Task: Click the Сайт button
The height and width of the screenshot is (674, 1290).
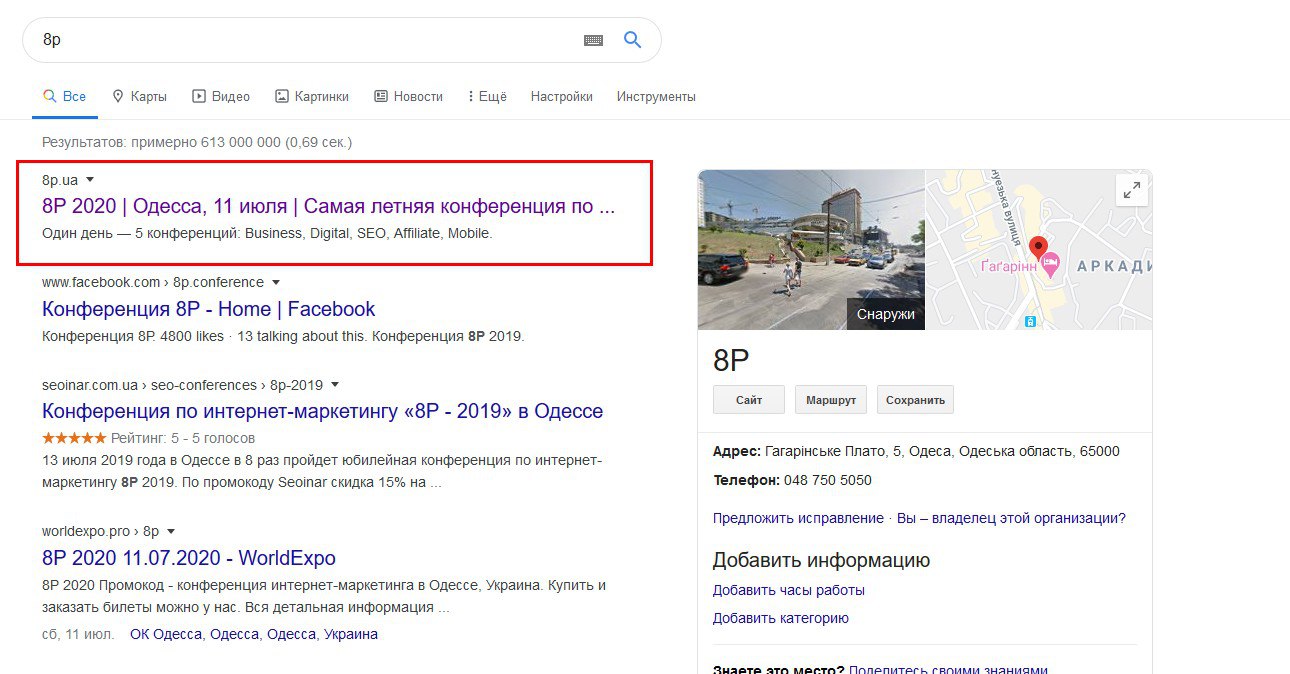Action: tap(749, 400)
